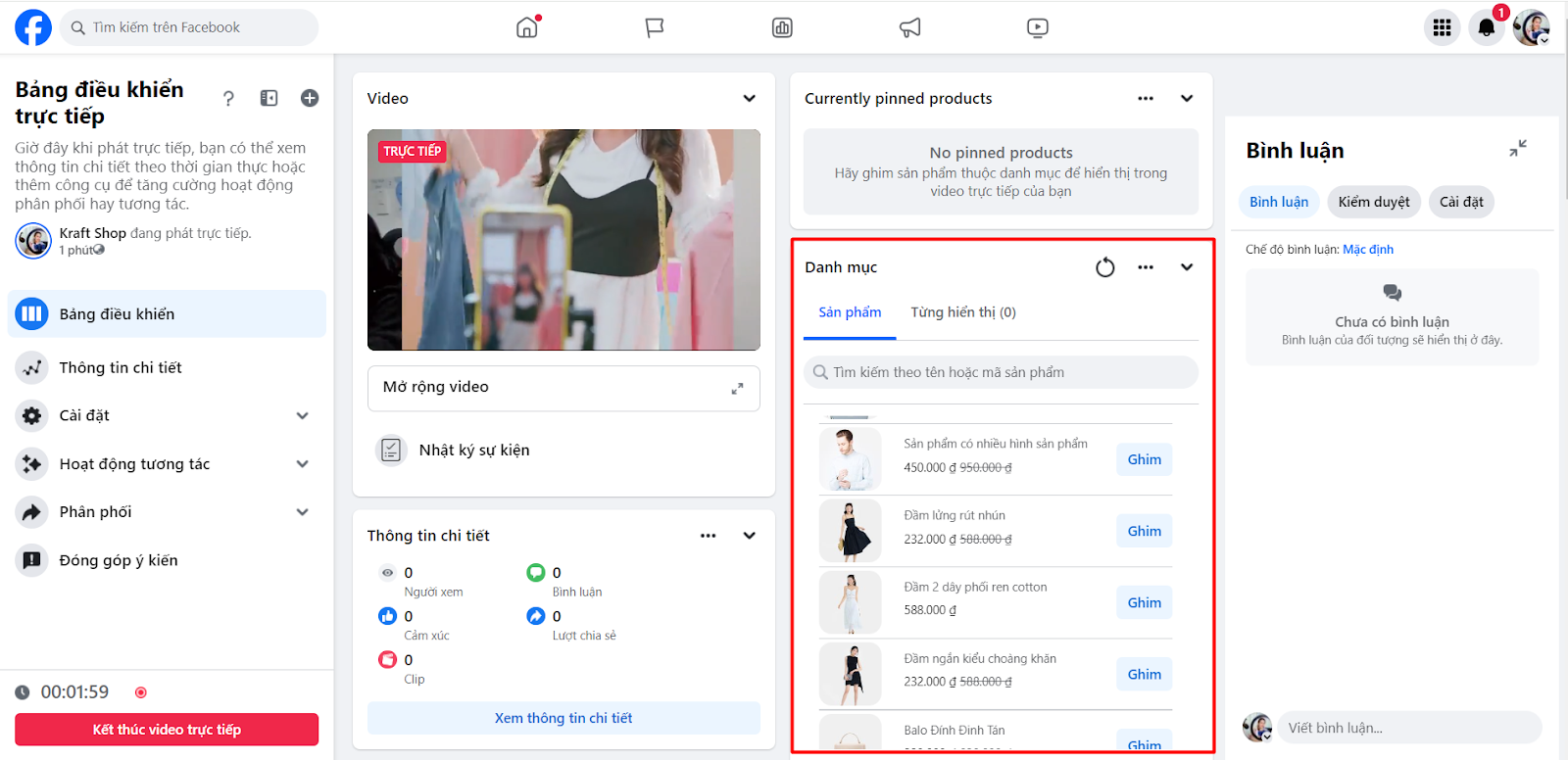Collapse the Video card
Screen dimensions: 1568x760
tap(750, 98)
